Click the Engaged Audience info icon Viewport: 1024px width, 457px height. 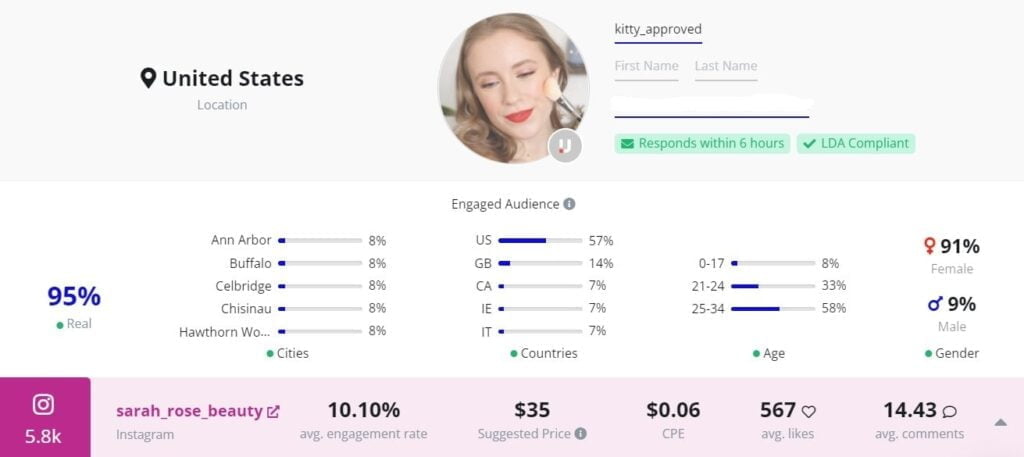coord(569,204)
